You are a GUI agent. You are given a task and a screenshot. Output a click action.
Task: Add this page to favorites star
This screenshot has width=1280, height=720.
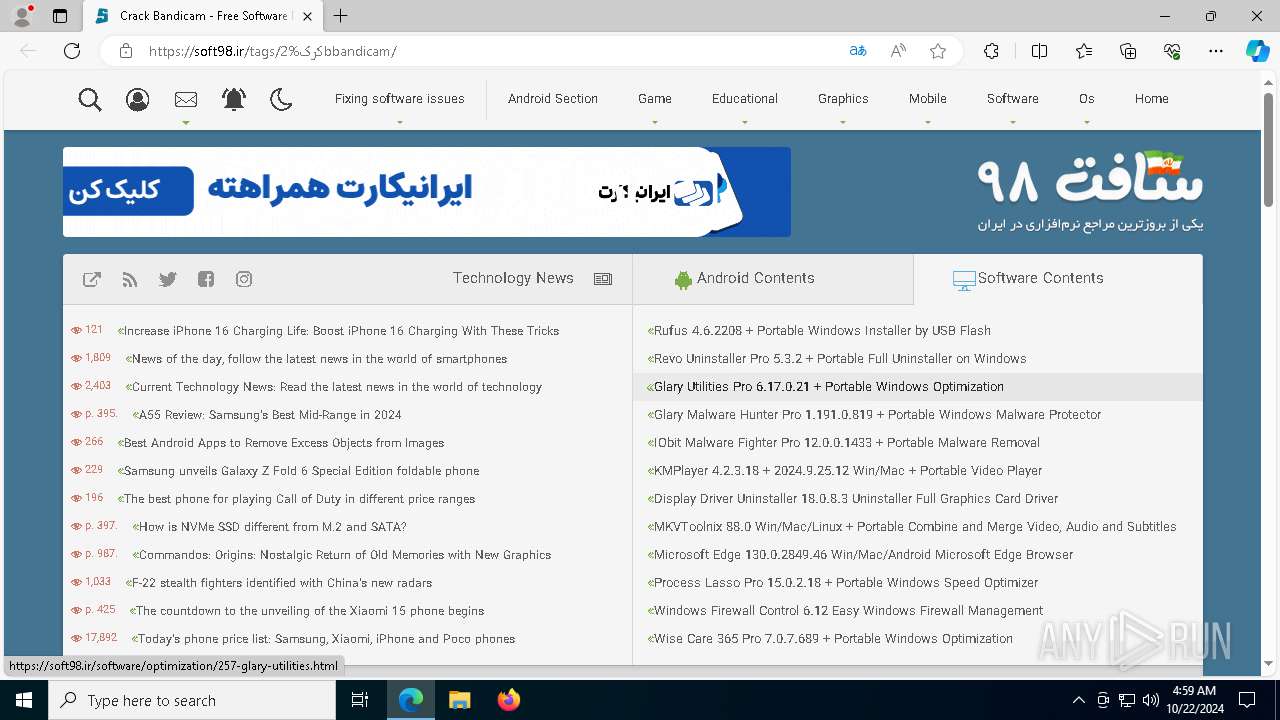point(938,51)
